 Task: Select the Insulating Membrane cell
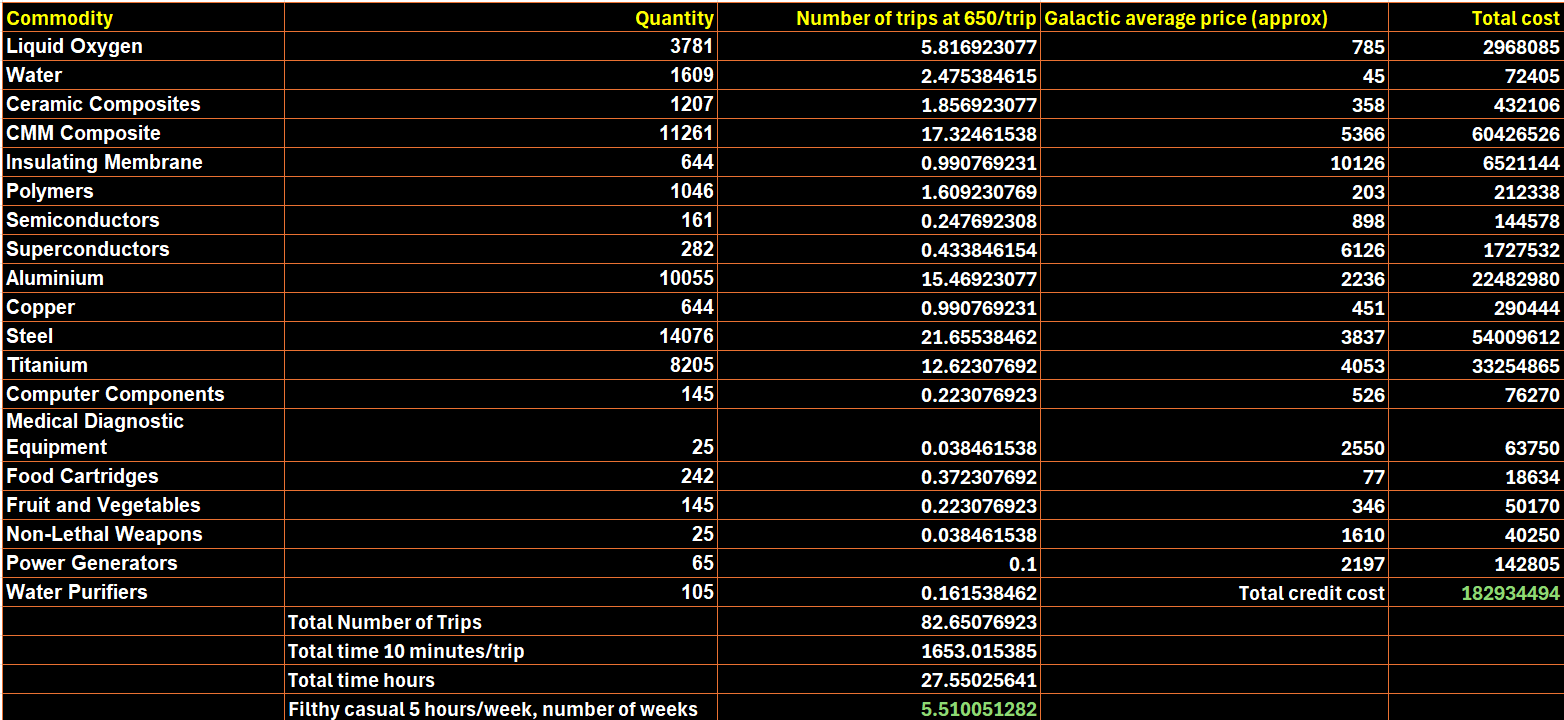pos(143,162)
